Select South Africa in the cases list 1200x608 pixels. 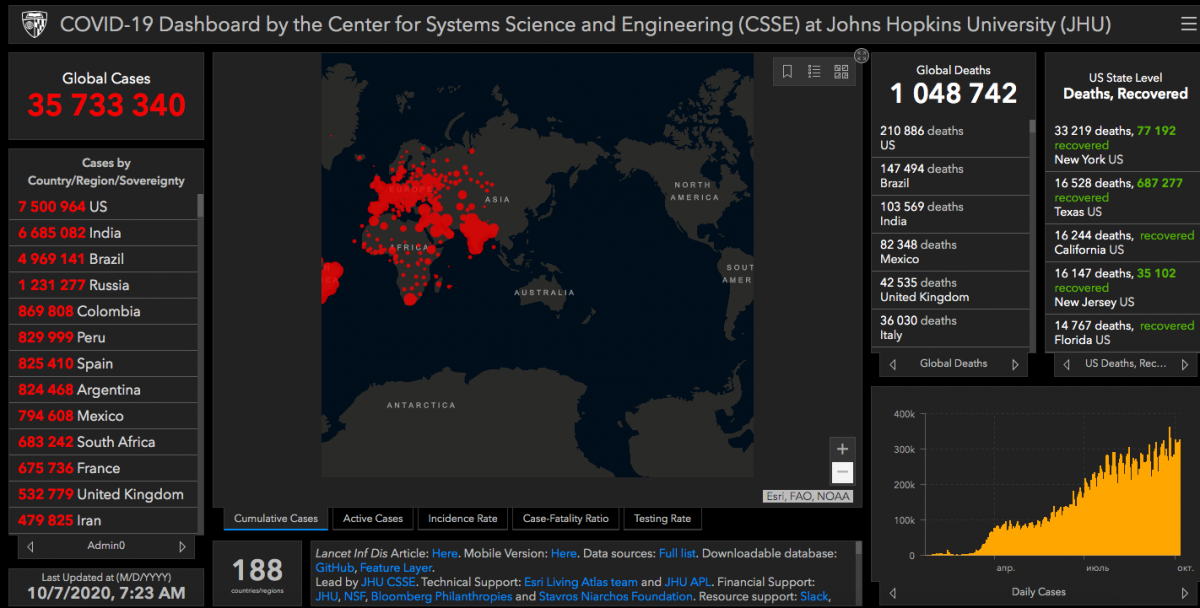click(105, 442)
